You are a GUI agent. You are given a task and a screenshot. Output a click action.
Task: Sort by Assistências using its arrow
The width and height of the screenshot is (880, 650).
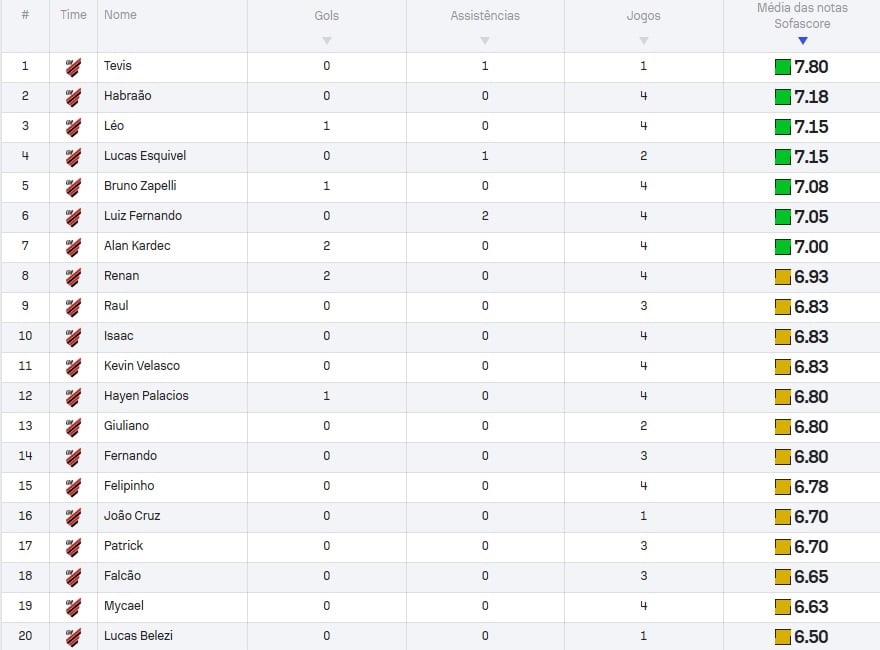(x=485, y=40)
